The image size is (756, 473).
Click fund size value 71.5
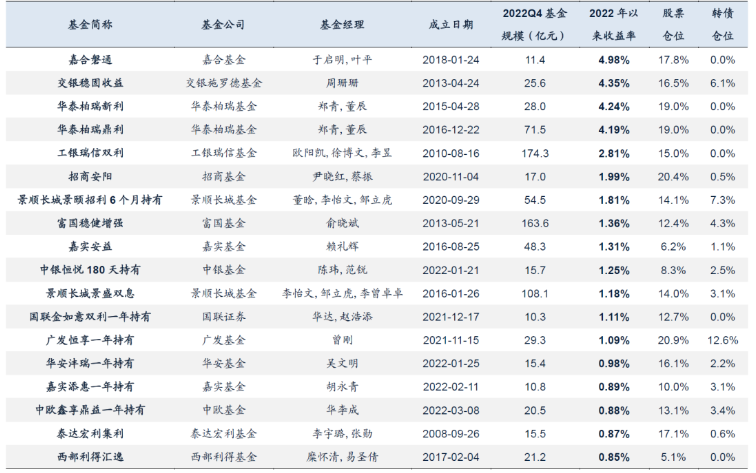click(535, 130)
